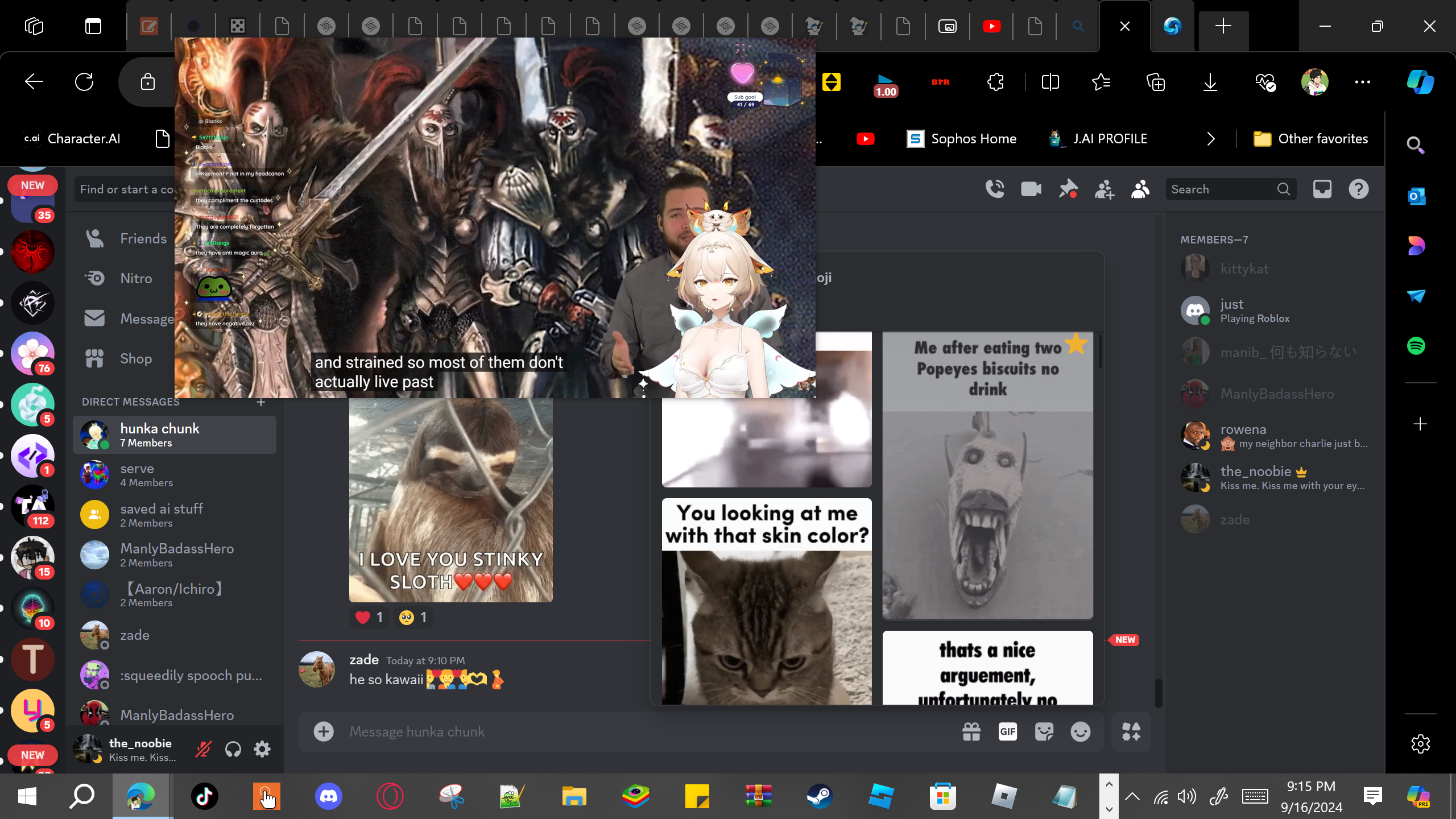Toggle the member list panel
Viewport: 1456px width, 819px height.
[x=1140, y=189]
